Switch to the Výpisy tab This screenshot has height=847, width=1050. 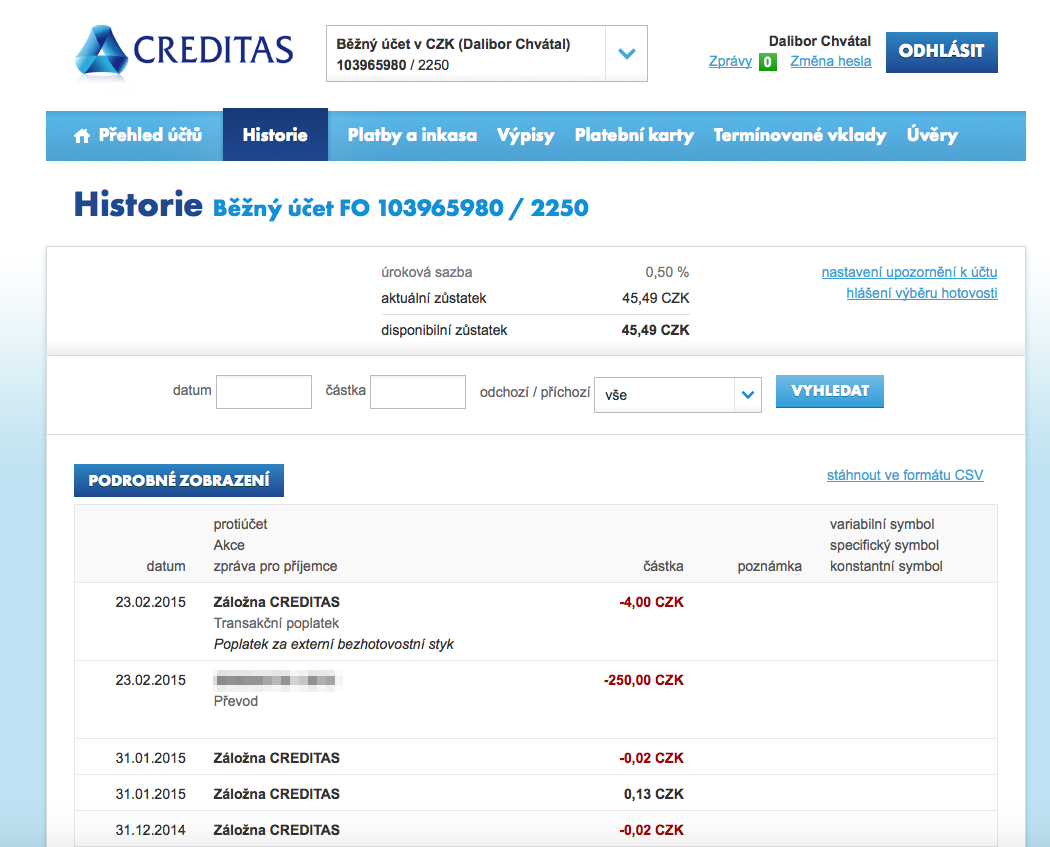(x=526, y=135)
